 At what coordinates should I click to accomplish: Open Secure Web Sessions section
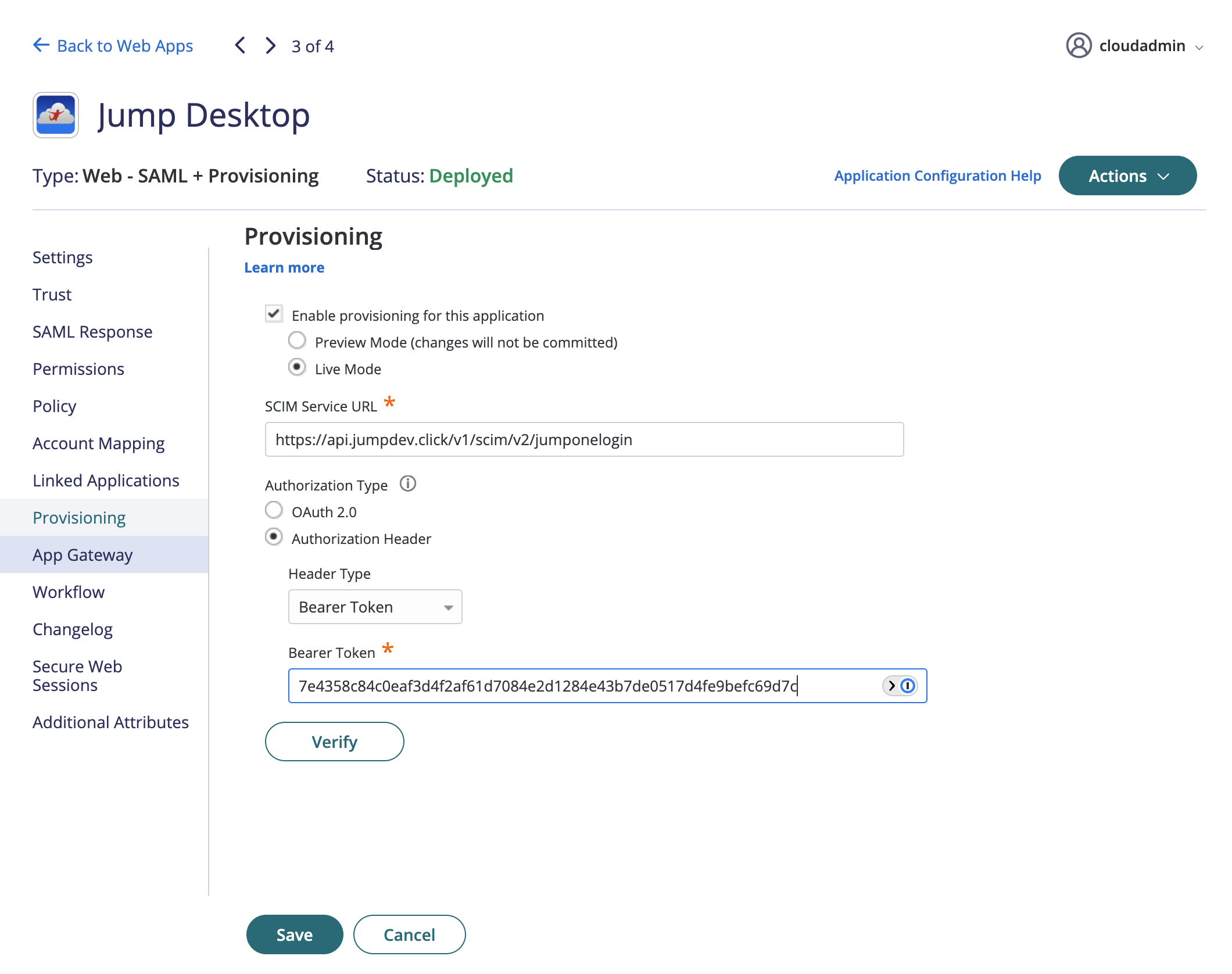pos(77,676)
